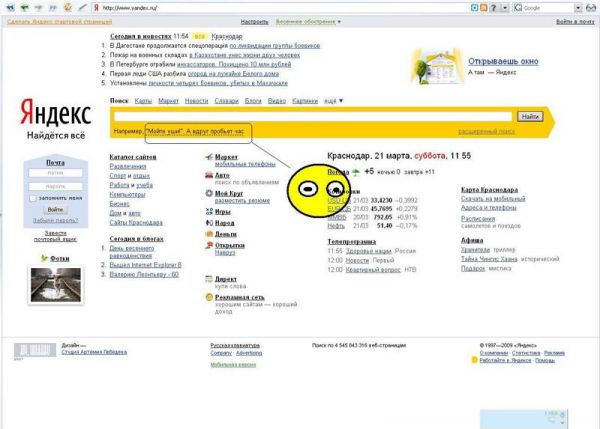Click the blue rewind double-arrow browser button
This screenshot has width=600, height=429.
click(x=10, y=7)
